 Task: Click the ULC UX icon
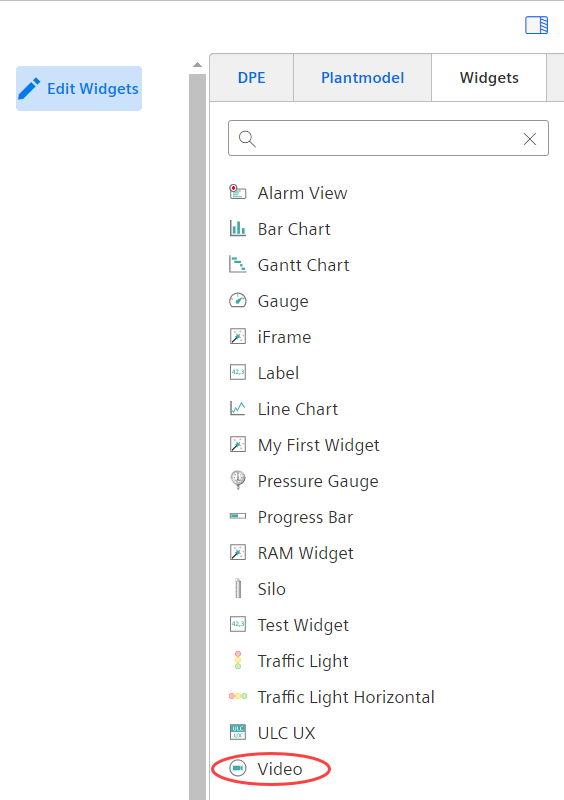tap(237, 732)
